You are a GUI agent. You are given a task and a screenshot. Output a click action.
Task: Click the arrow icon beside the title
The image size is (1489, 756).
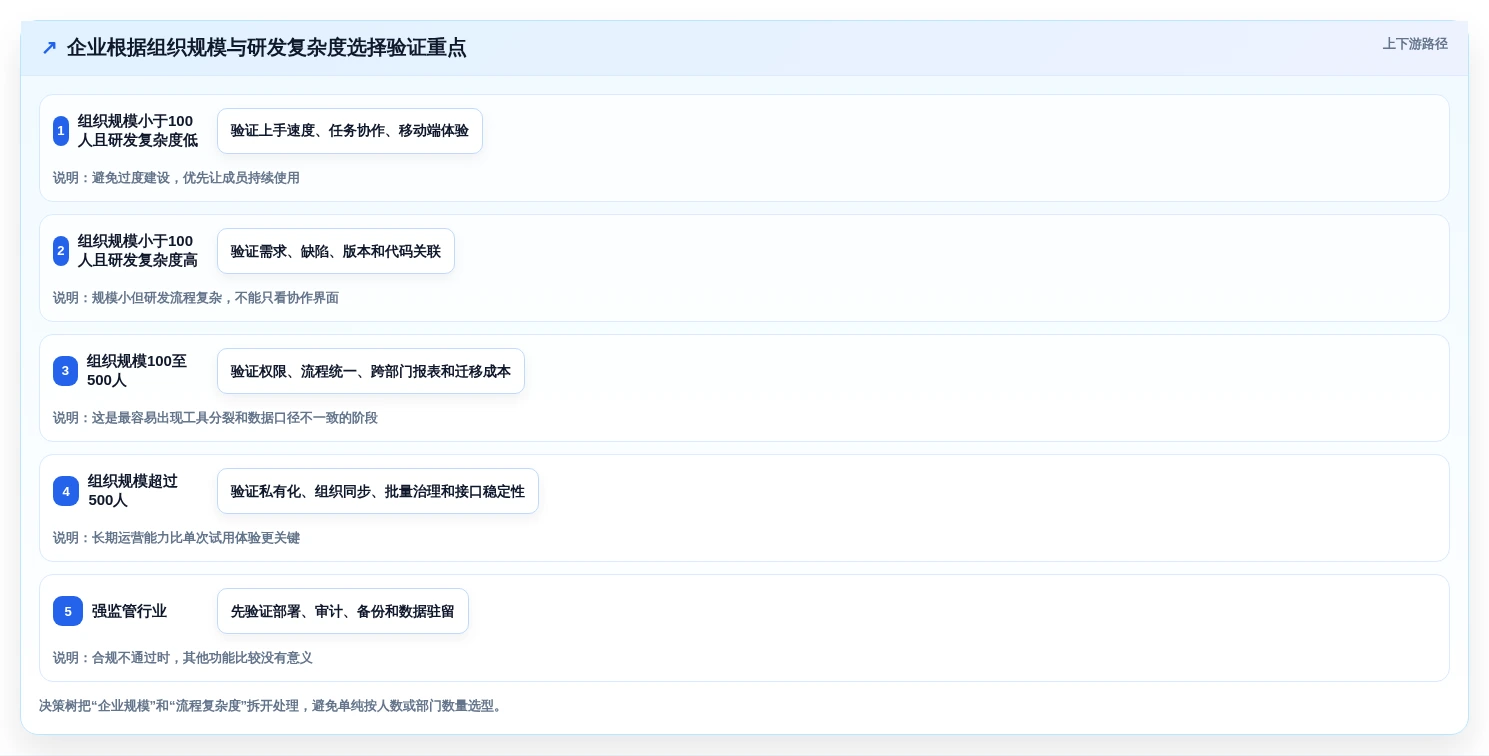click(x=49, y=47)
